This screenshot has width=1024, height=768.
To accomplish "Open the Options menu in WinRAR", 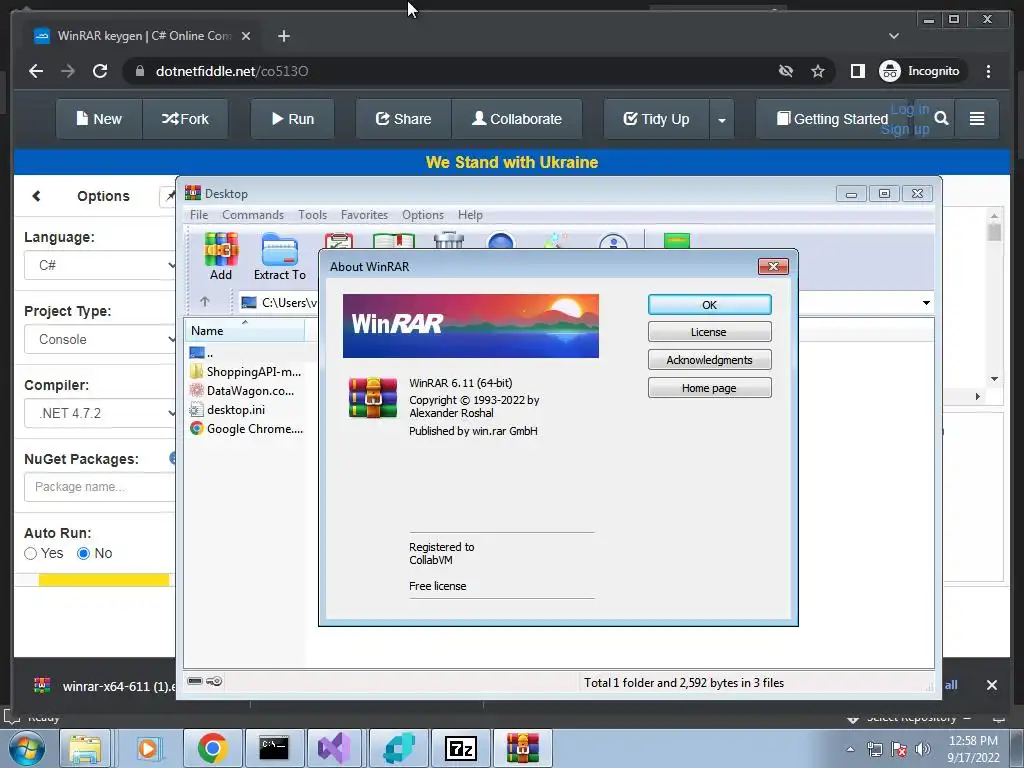I will [423, 215].
